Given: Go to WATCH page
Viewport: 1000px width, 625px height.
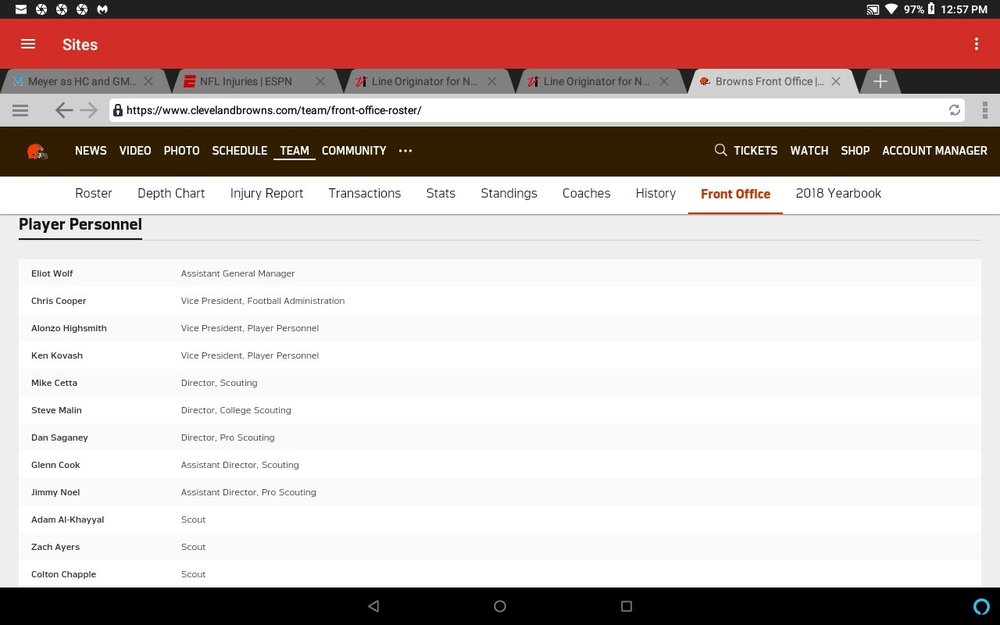Looking at the screenshot, I should tap(809, 151).
